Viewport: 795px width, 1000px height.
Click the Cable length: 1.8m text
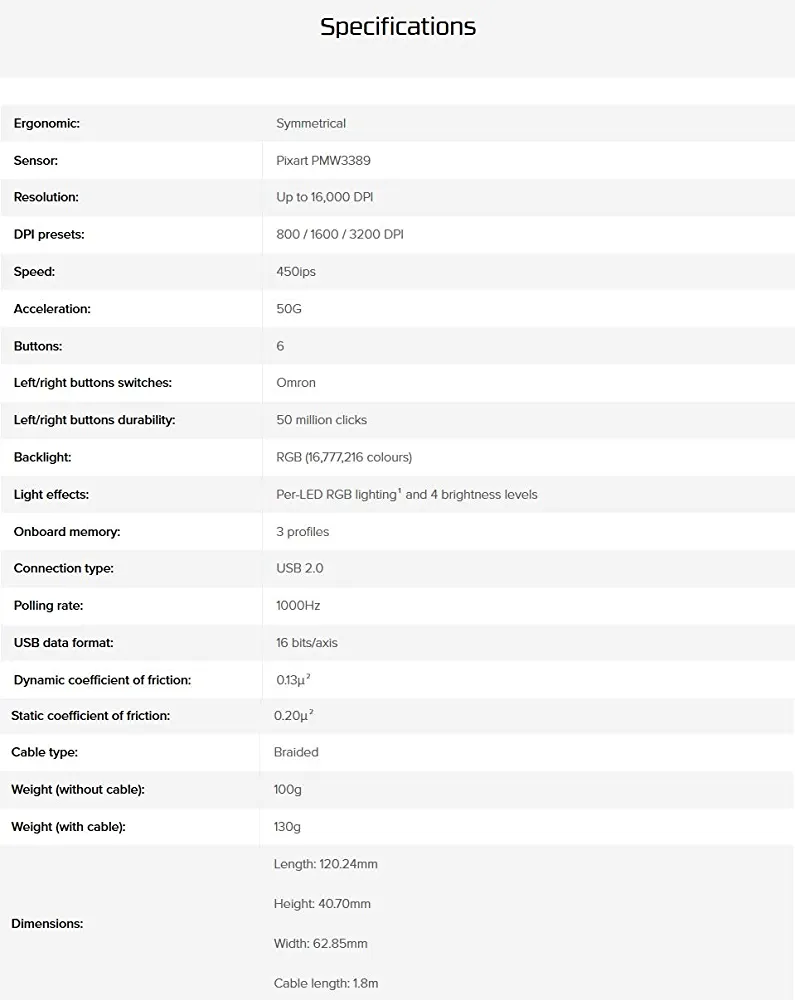pyautogui.click(x=325, y=983)
